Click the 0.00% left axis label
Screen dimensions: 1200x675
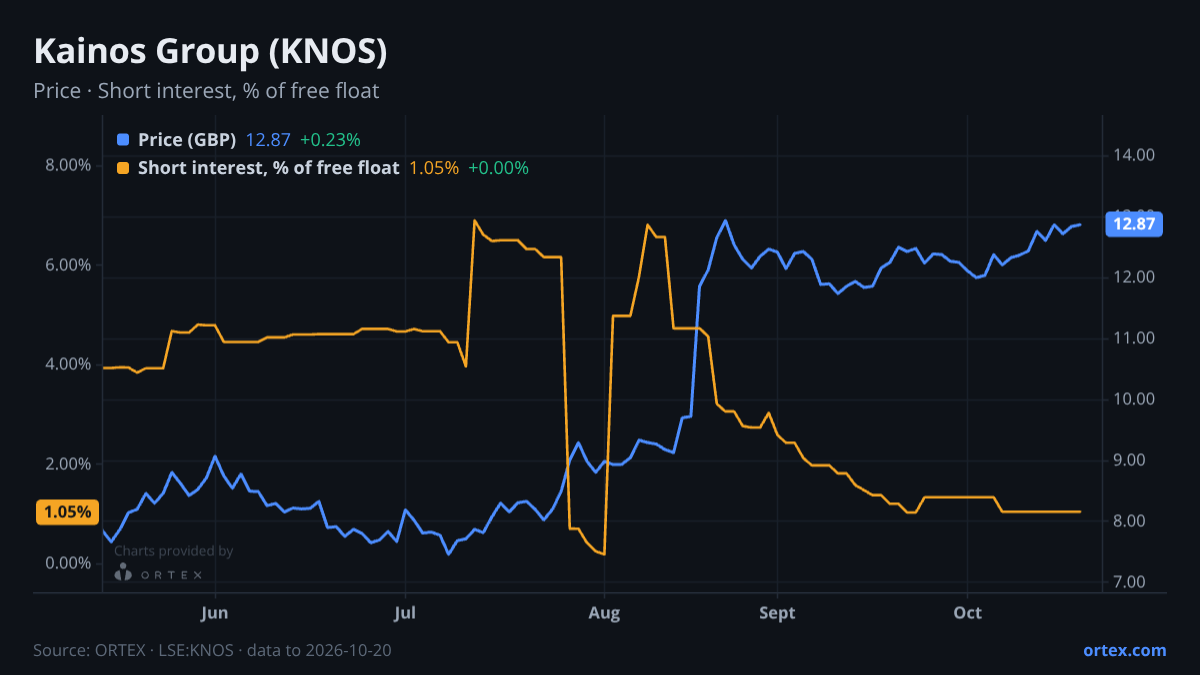click(x=68, y=563)
